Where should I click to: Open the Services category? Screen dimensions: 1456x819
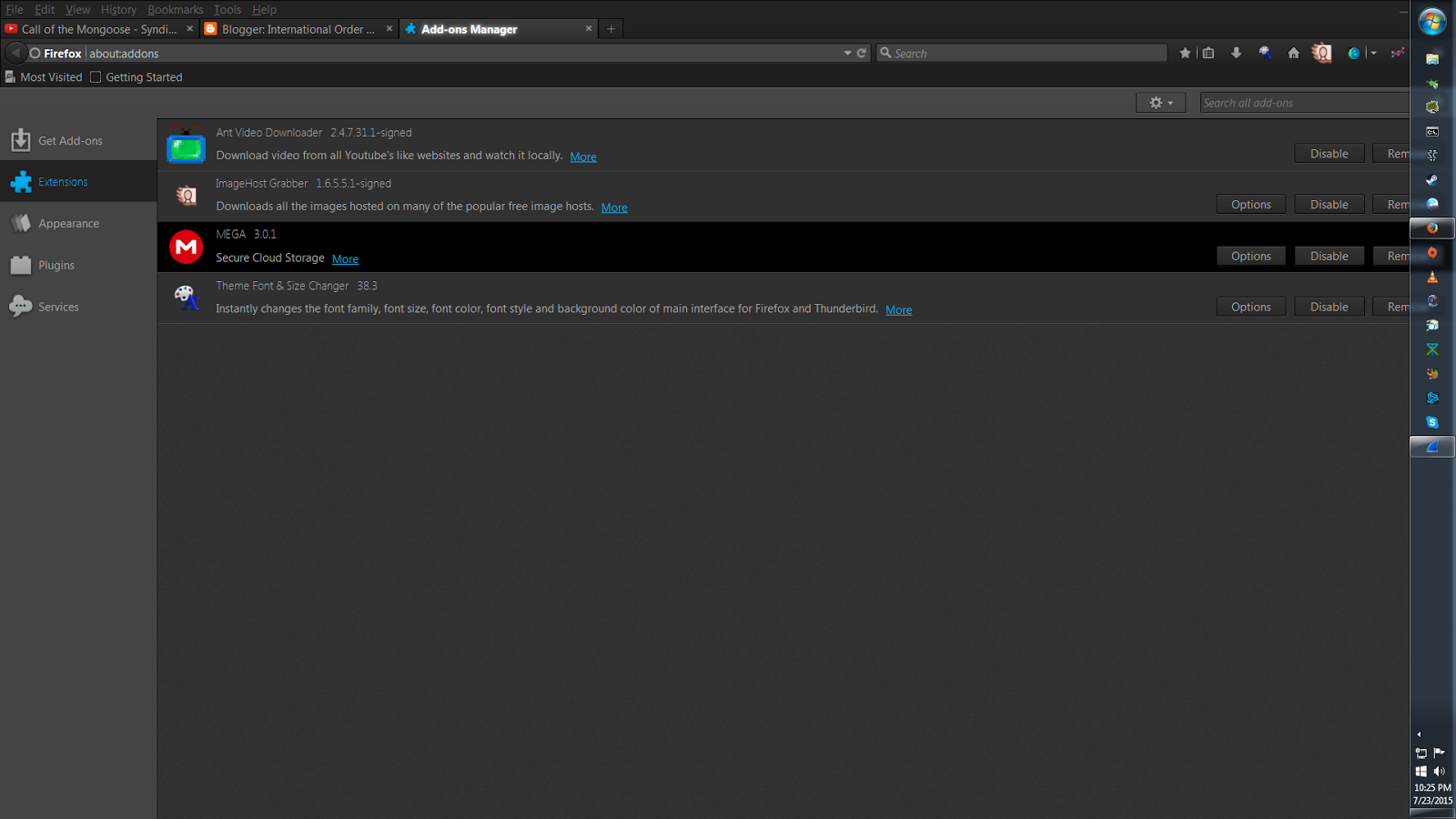pyautogui.click(x=78, y=307)
